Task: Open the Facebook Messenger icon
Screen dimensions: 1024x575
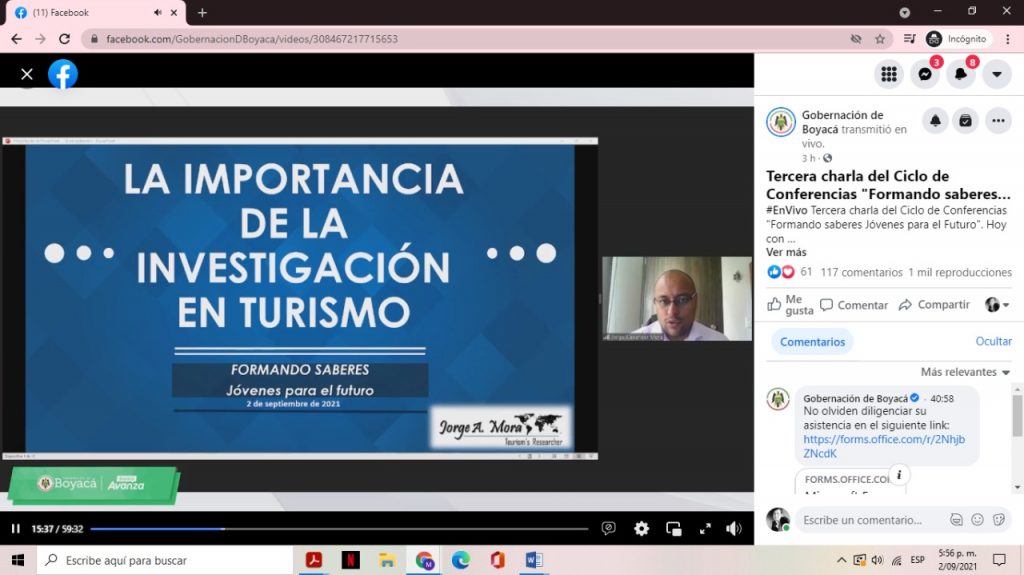Action: [x=926, y=74]
